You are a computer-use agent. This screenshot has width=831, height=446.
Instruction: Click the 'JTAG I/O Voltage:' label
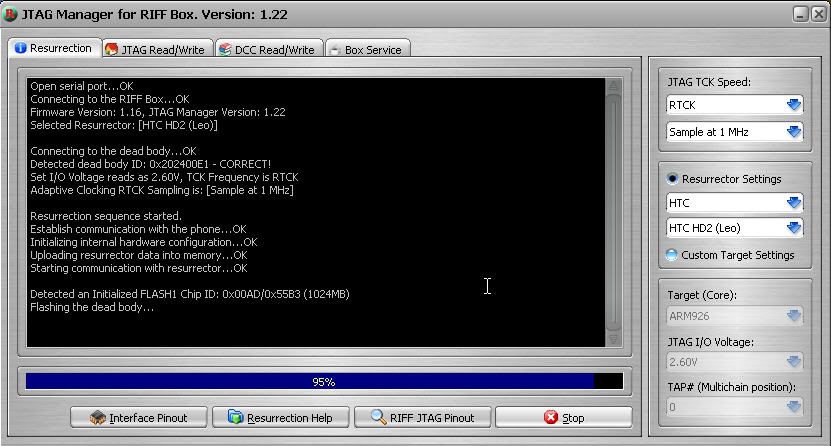710,342
